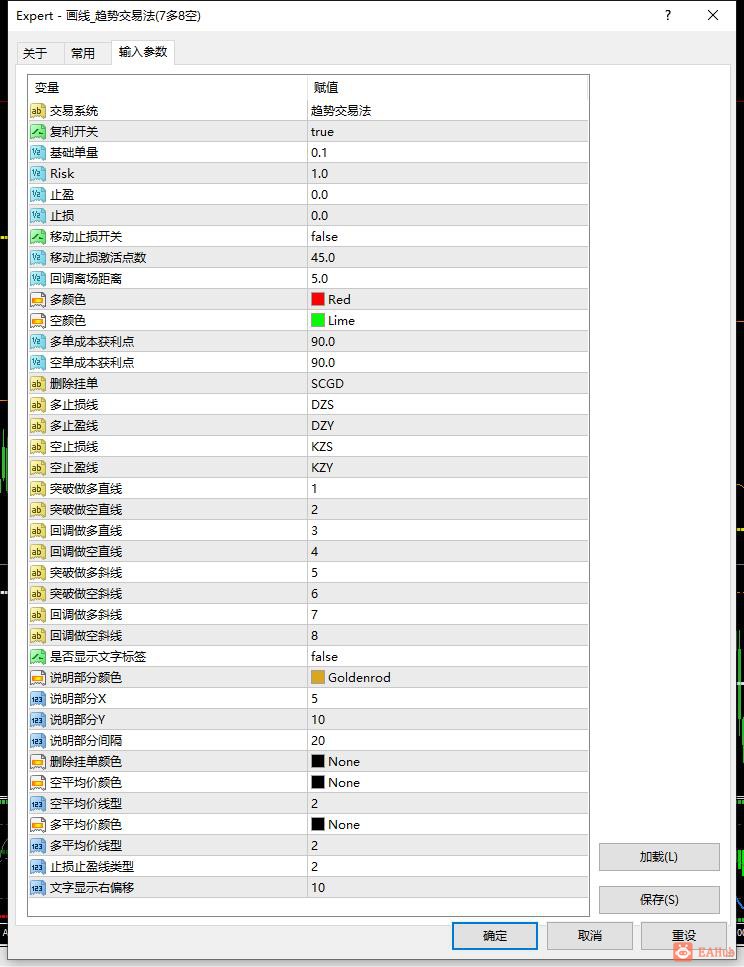Click the integer icon beside 文字显示右偏移
The height and width of the screenshot is (967, 744).
(38, 887)
